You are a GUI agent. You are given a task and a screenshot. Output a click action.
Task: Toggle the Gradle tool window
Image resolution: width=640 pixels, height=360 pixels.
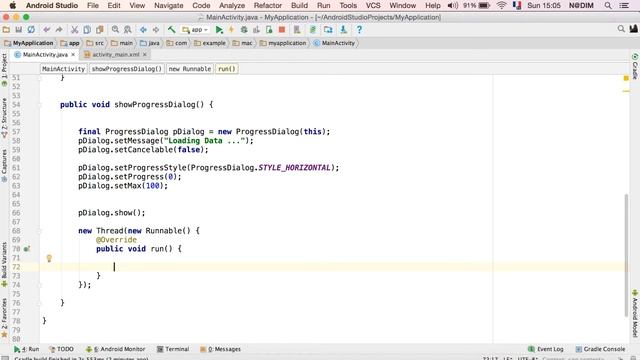635,66
